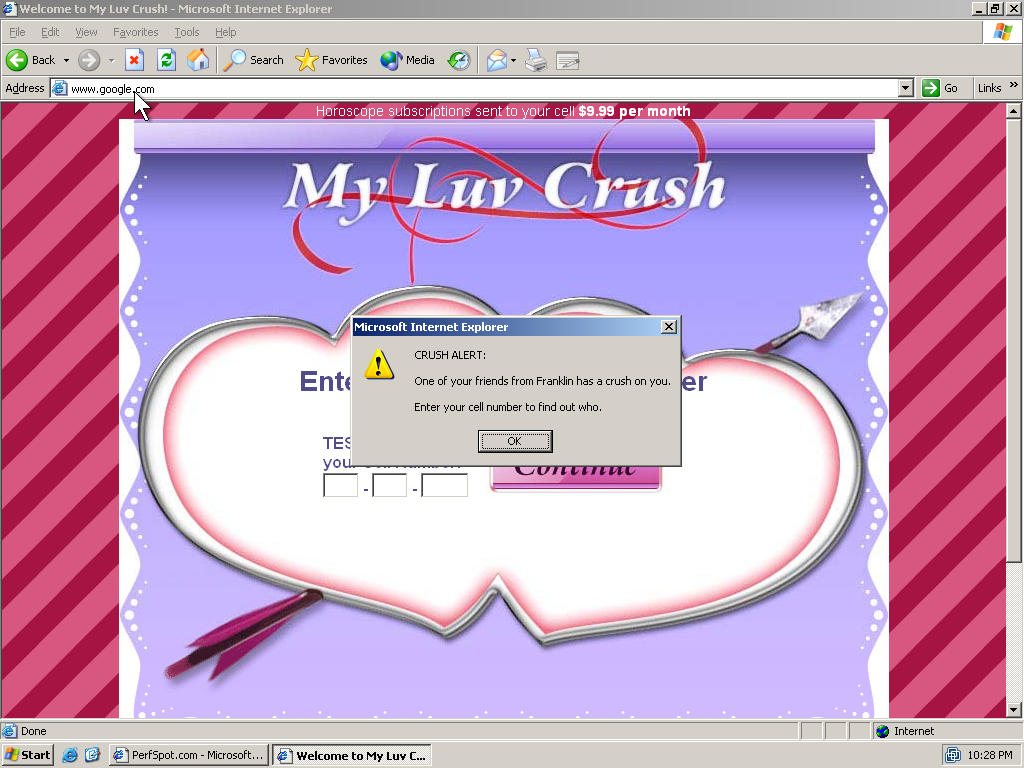Screen dimensions: 1024x768
Task: Click the Windows flag logo throbber
Action: point(1002,32)
